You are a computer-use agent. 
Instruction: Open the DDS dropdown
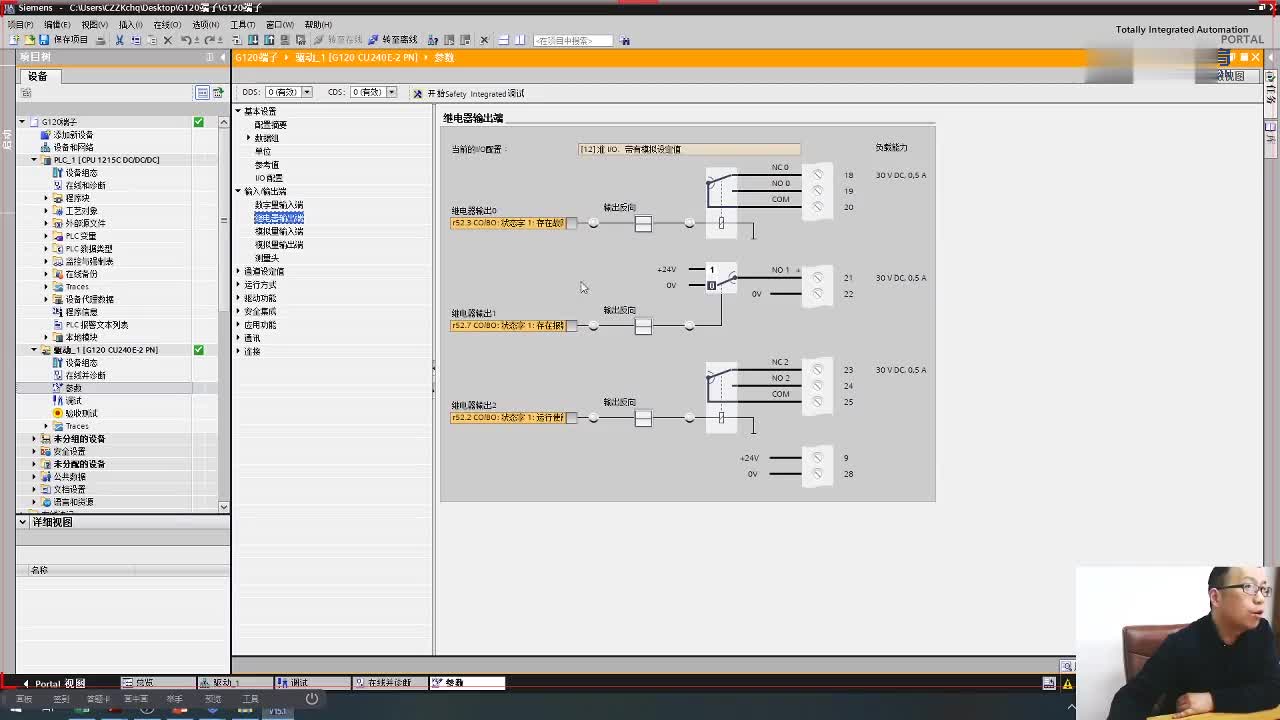(x=306, y=92)
